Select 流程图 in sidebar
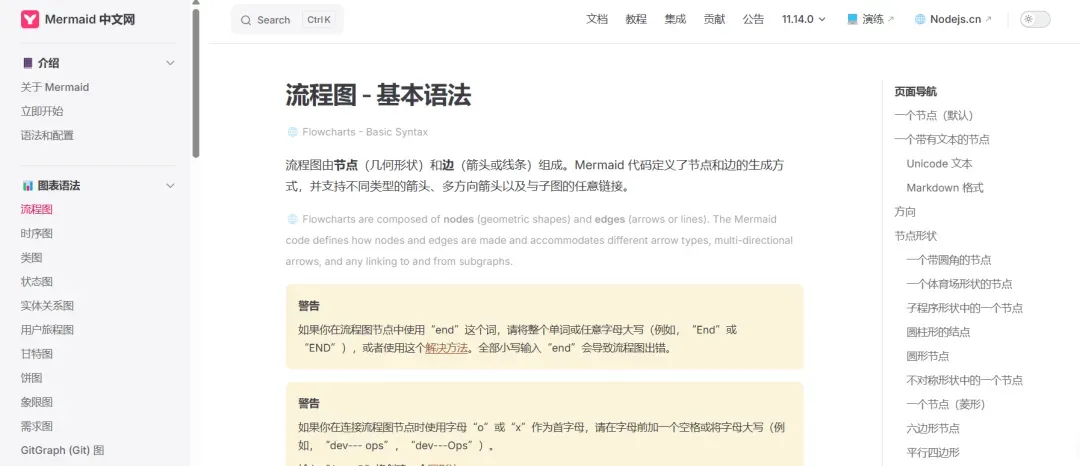Screen dimensions: 1080x466 click(37, 209)
